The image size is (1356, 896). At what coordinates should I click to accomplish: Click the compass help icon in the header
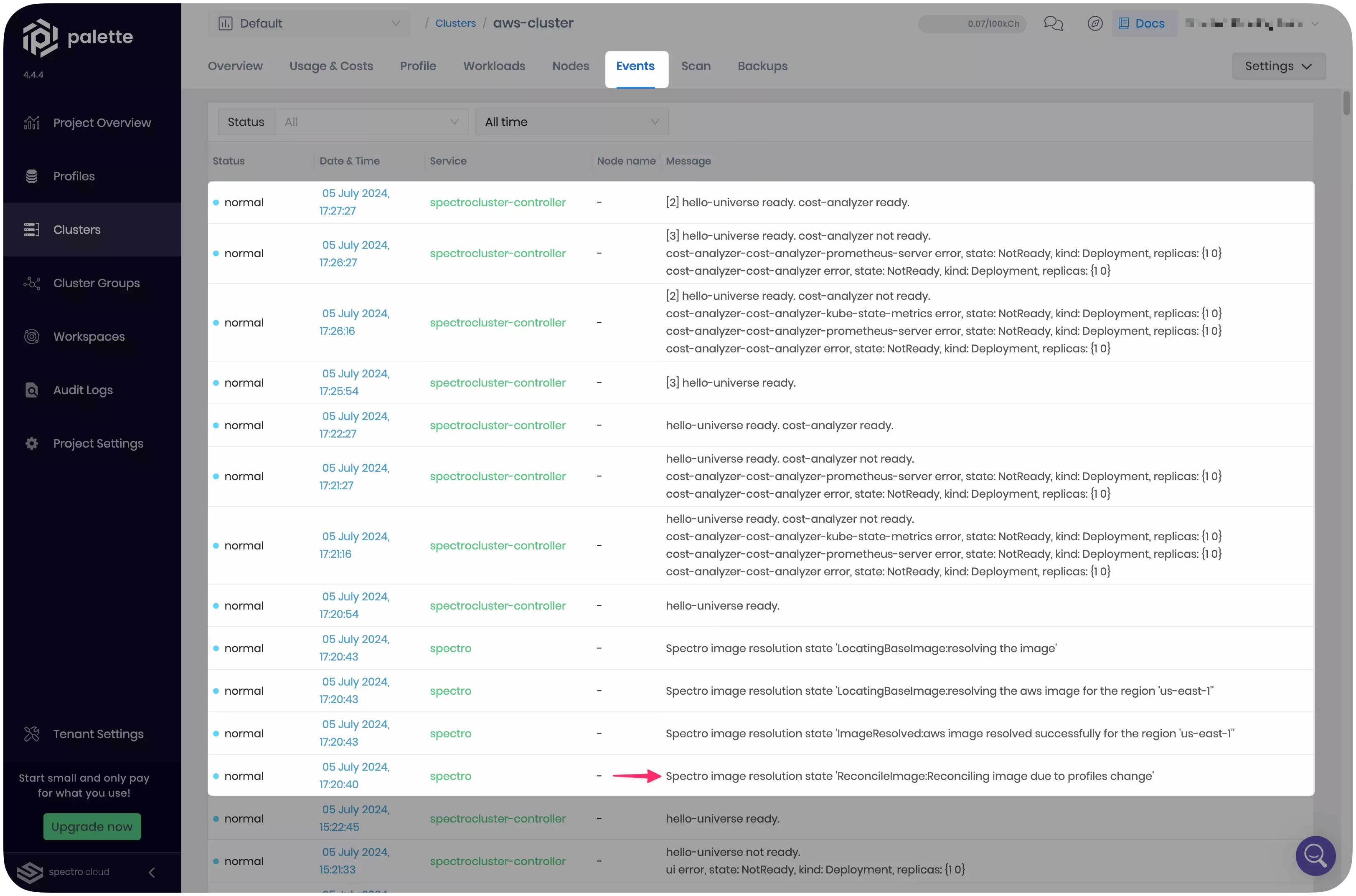point(1095,23)
